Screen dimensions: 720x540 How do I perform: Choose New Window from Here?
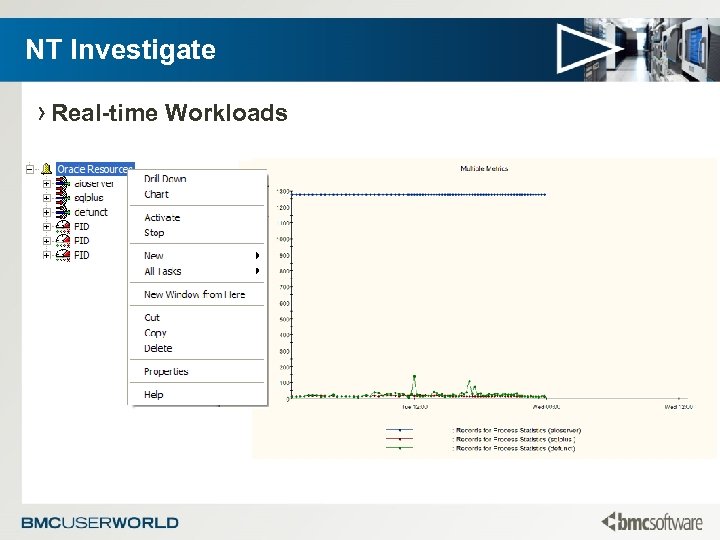click(x=197, y=294)
